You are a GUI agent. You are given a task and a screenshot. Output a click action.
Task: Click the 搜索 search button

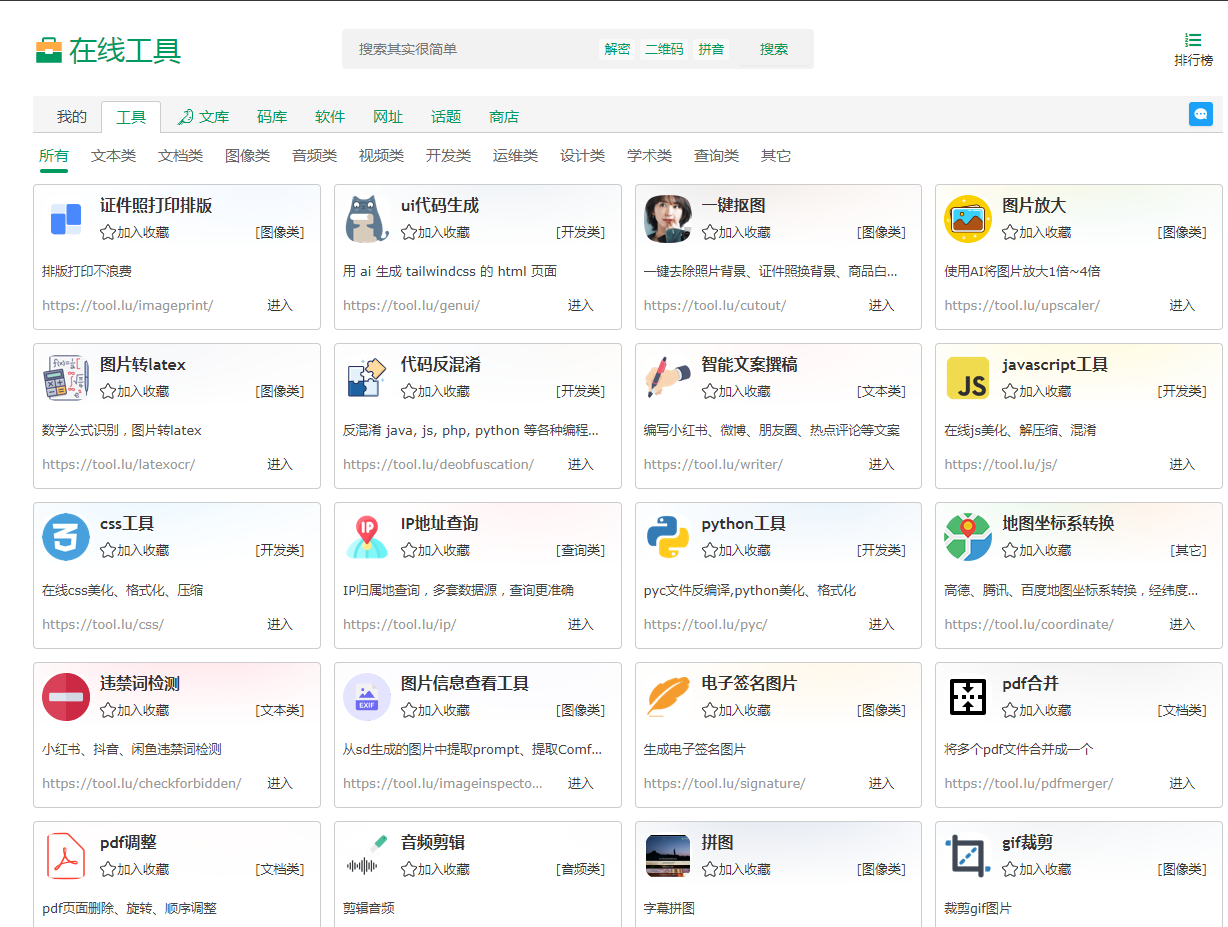point(773,48)
